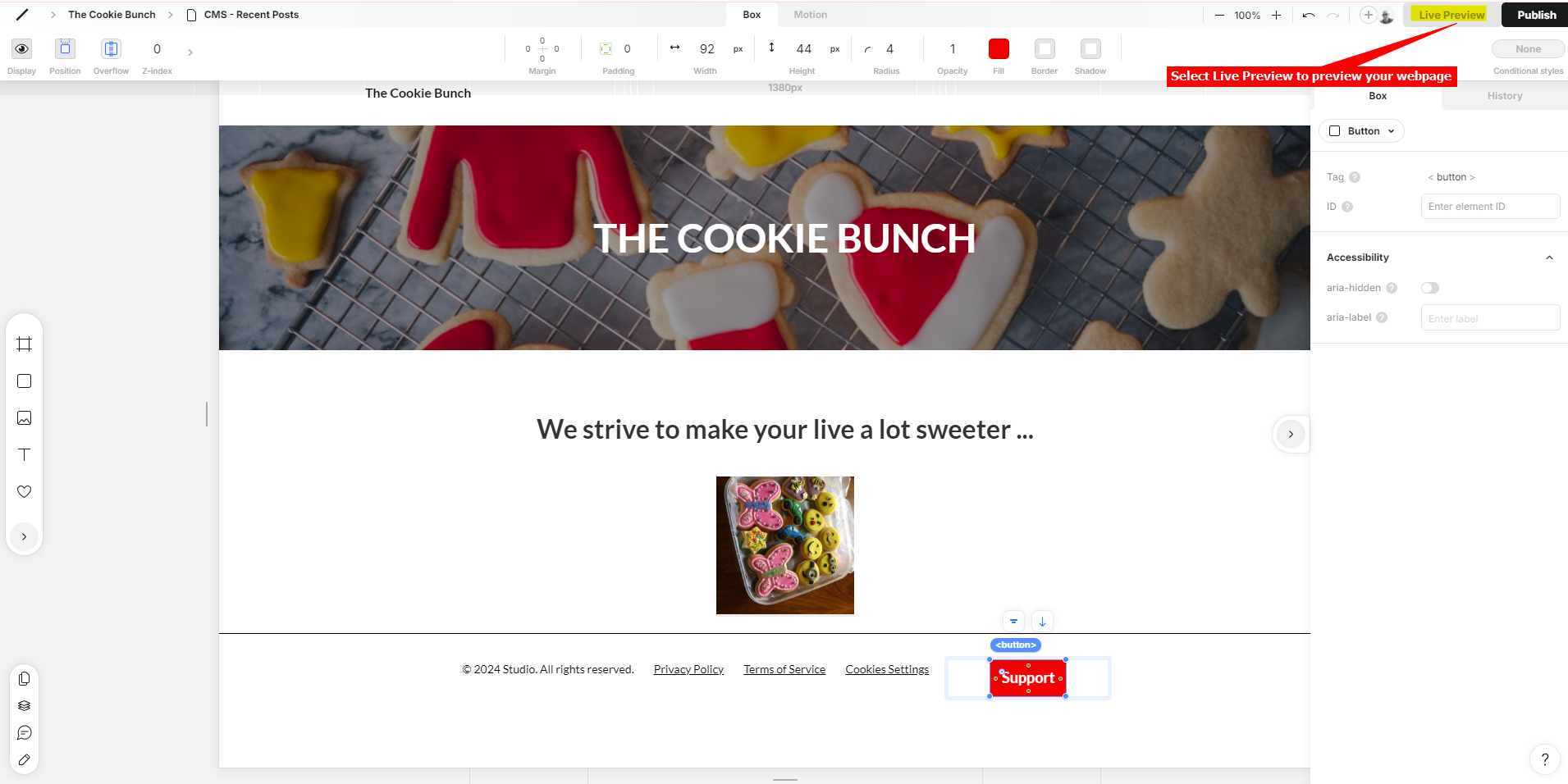Open the Button element type dropdown
The width and height of the screenshot is (1568, 784).
coord(1361,131)
